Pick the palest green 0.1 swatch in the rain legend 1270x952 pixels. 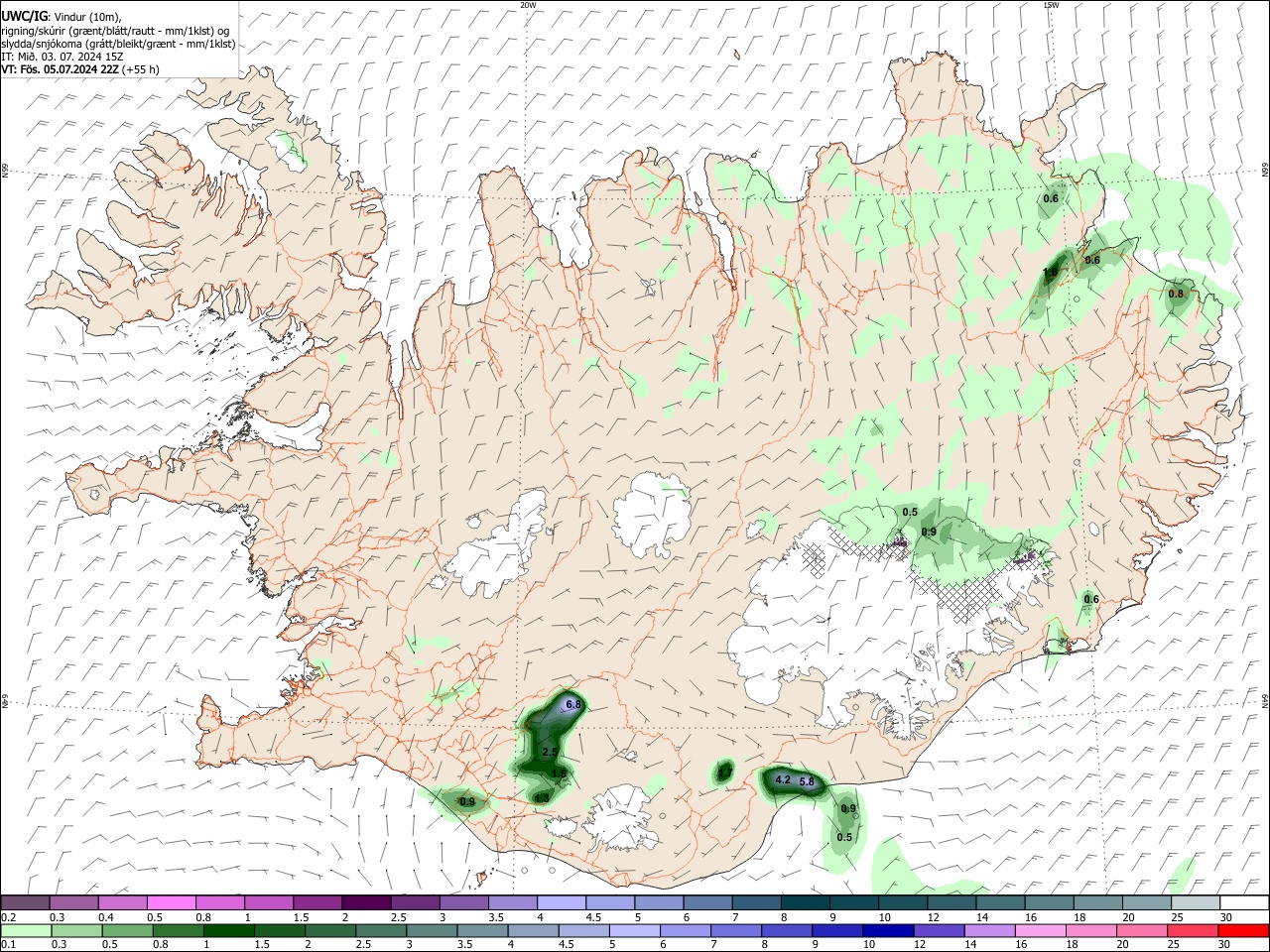(x=26, y=930)
